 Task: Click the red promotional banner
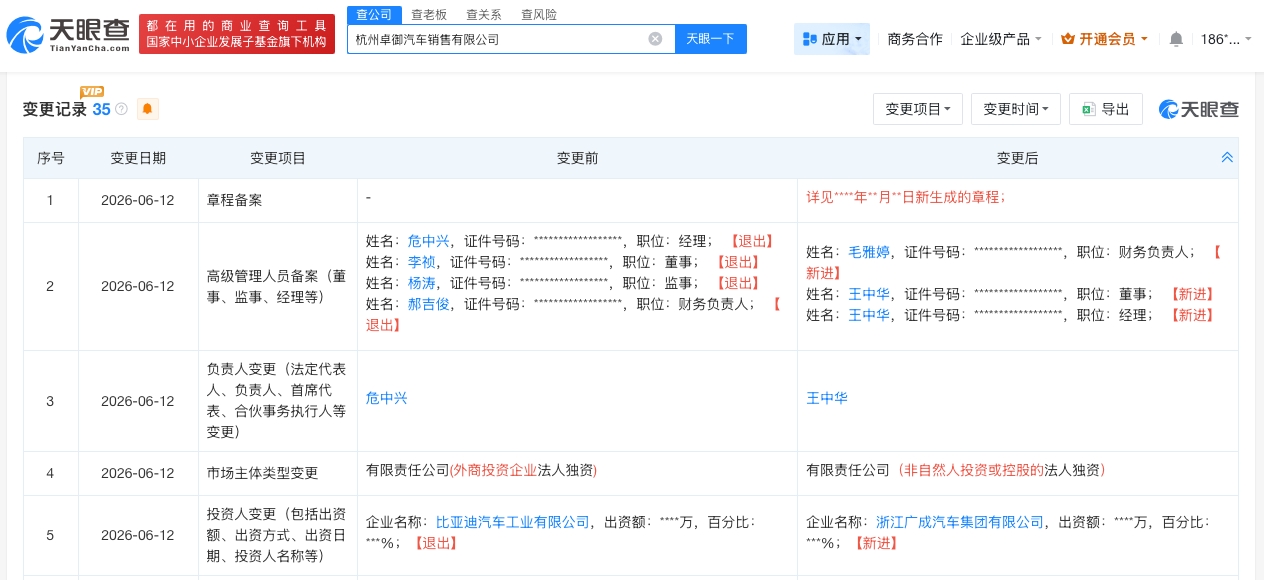pyautogui.click(x=237, y=35)
